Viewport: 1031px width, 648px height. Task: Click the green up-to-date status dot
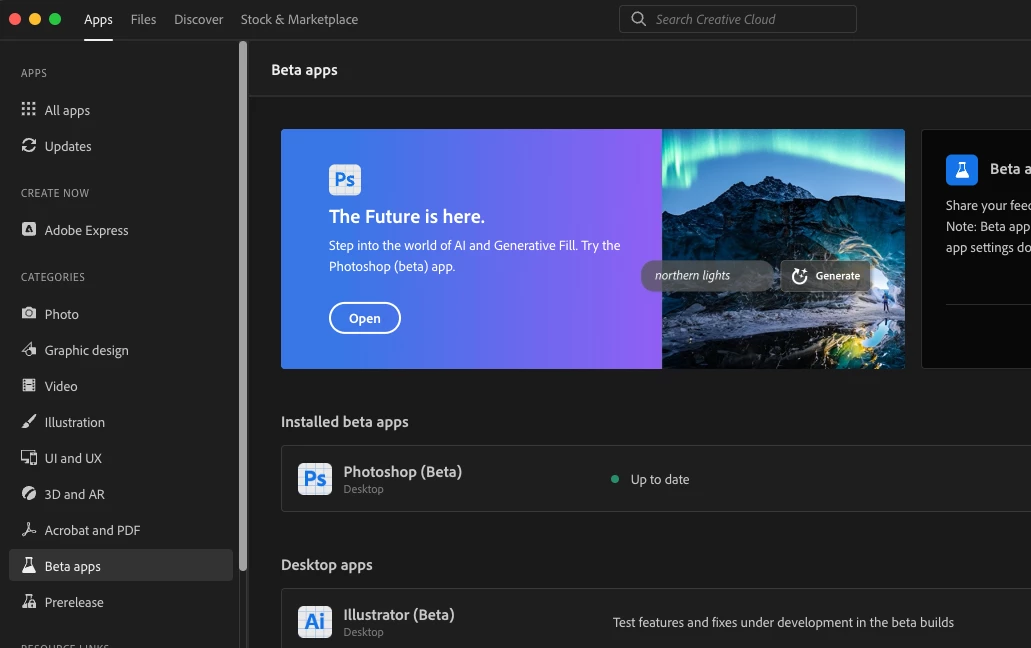tap(615, 479)
